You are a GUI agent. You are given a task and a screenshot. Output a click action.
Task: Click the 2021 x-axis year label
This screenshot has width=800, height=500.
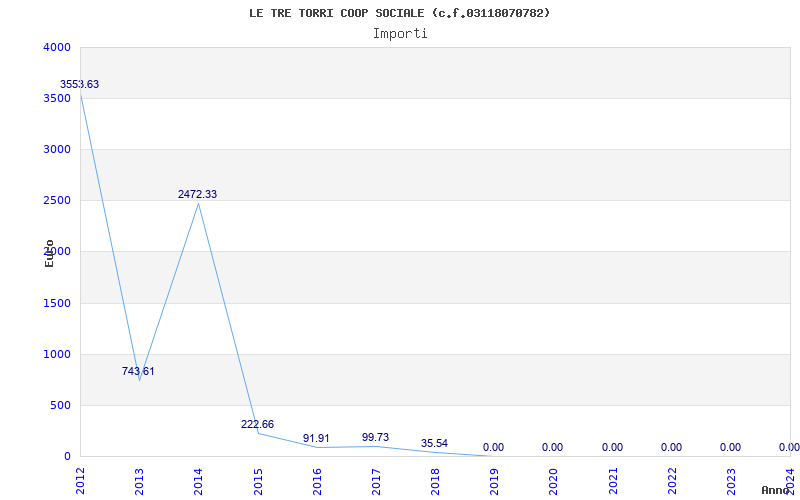(614, 482)
